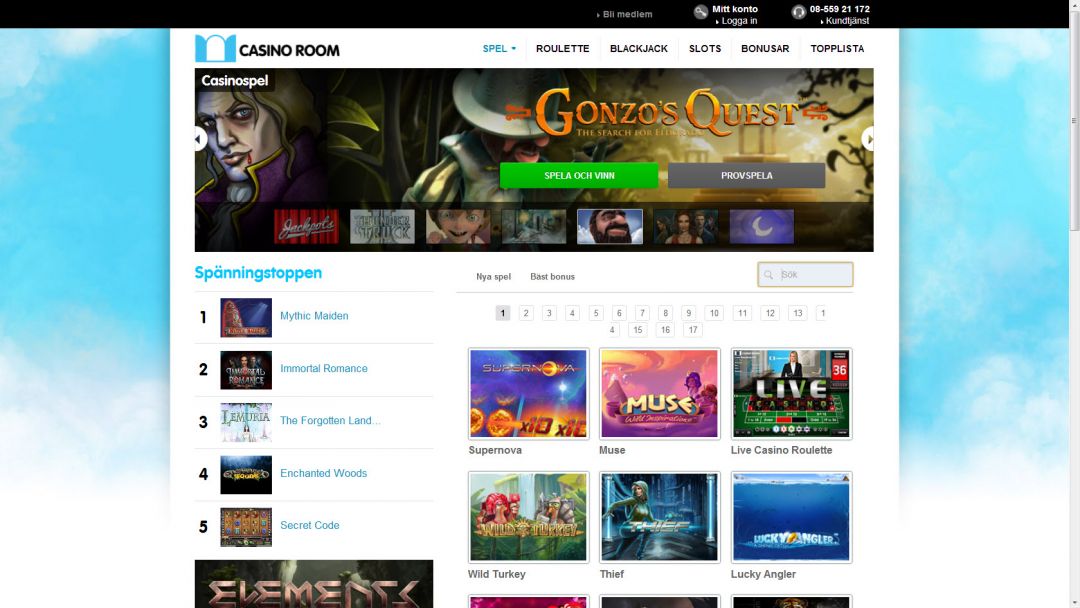Open the Mythic Maiden link
The image size is (1080, 608).
click(314, 316)
